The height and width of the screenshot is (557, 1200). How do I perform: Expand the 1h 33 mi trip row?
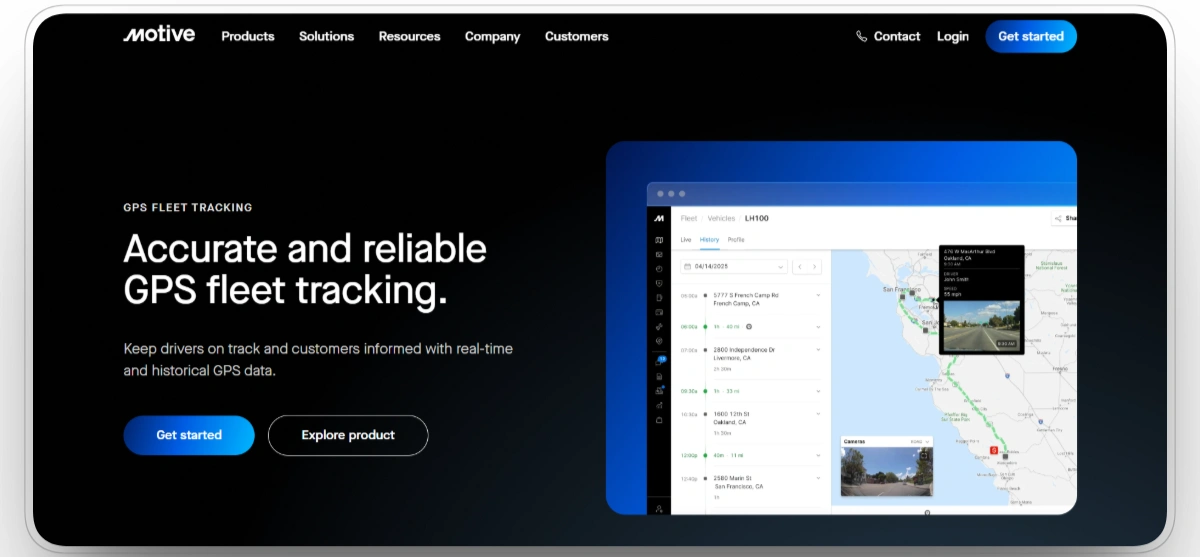(x=818, y=391)
